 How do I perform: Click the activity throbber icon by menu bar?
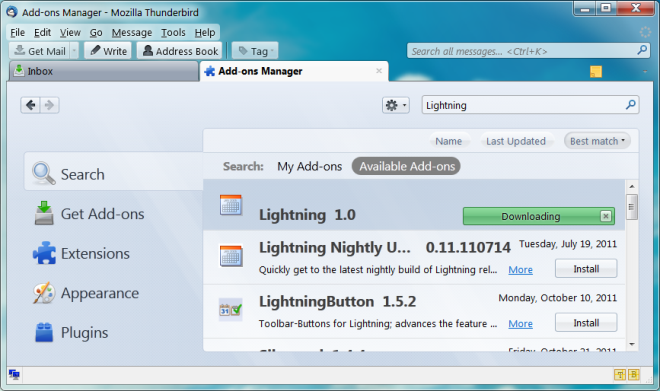[x=645, y=32]
